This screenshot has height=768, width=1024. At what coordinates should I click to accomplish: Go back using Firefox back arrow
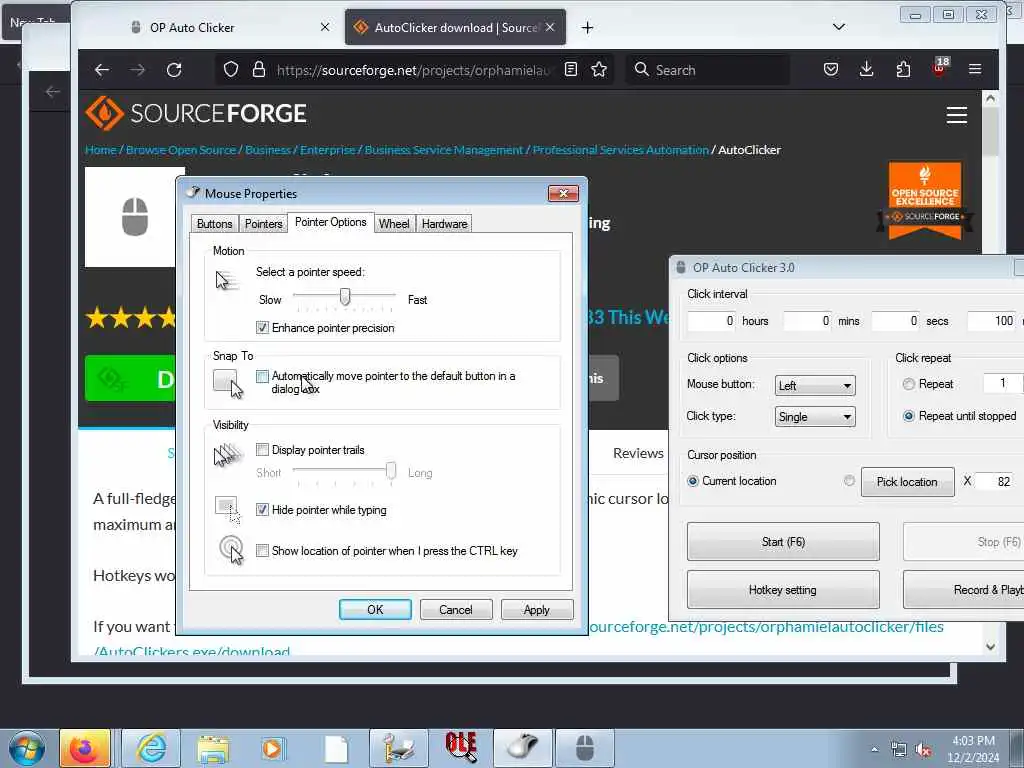pos(102,70)
